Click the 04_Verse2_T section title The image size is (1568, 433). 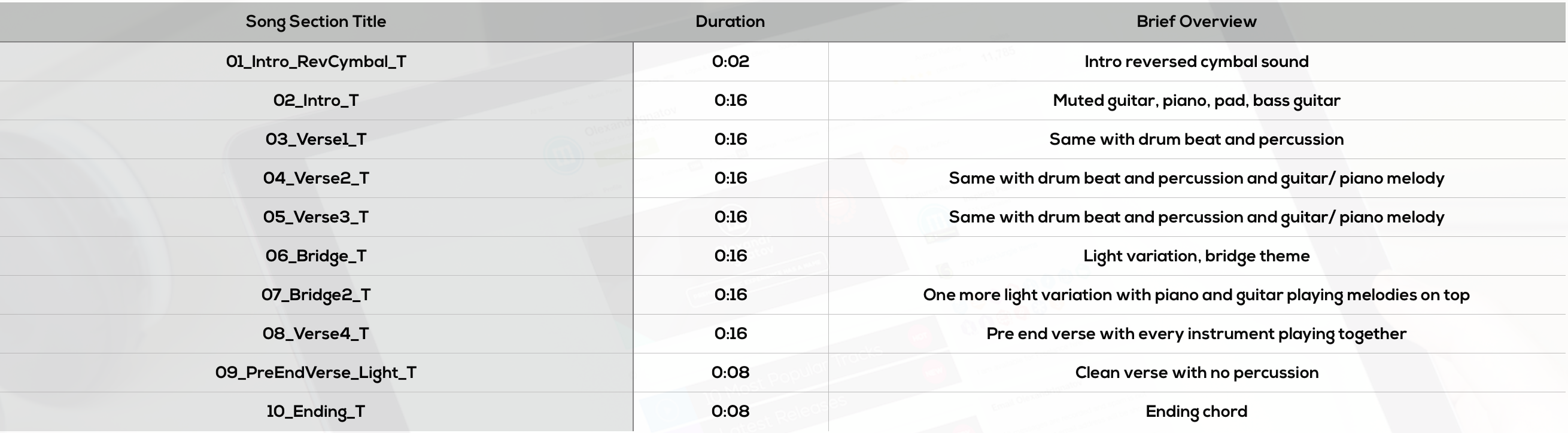(x=316, y=178)
